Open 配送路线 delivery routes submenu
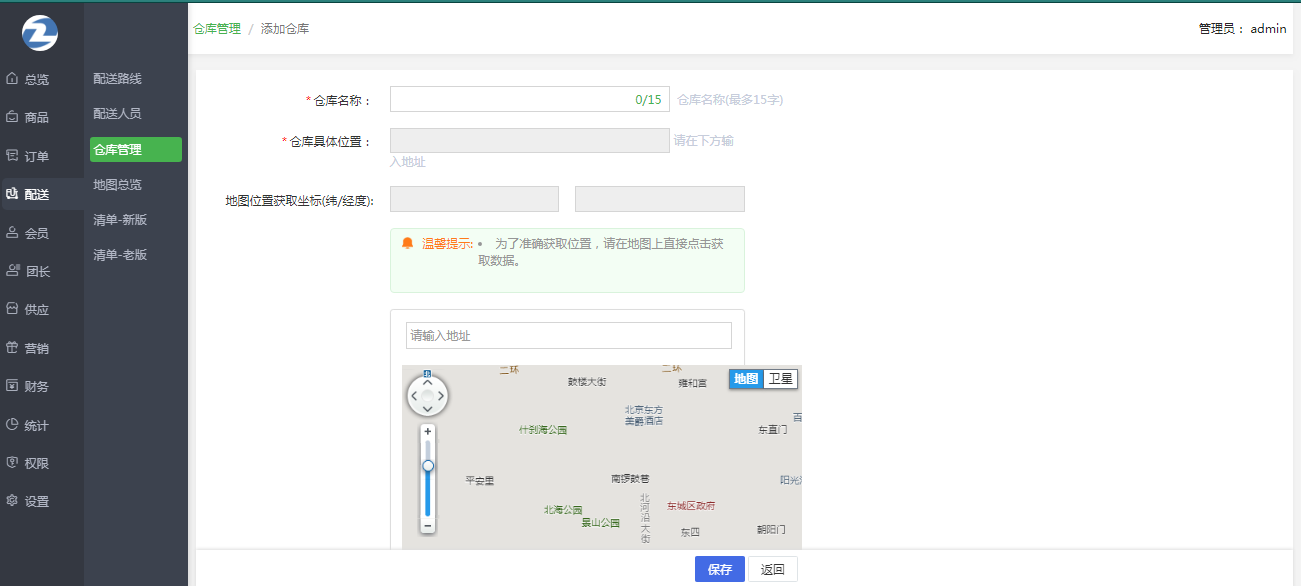Screen dimensions: 1301x586 pyautogui.click(x=117, y=79)
